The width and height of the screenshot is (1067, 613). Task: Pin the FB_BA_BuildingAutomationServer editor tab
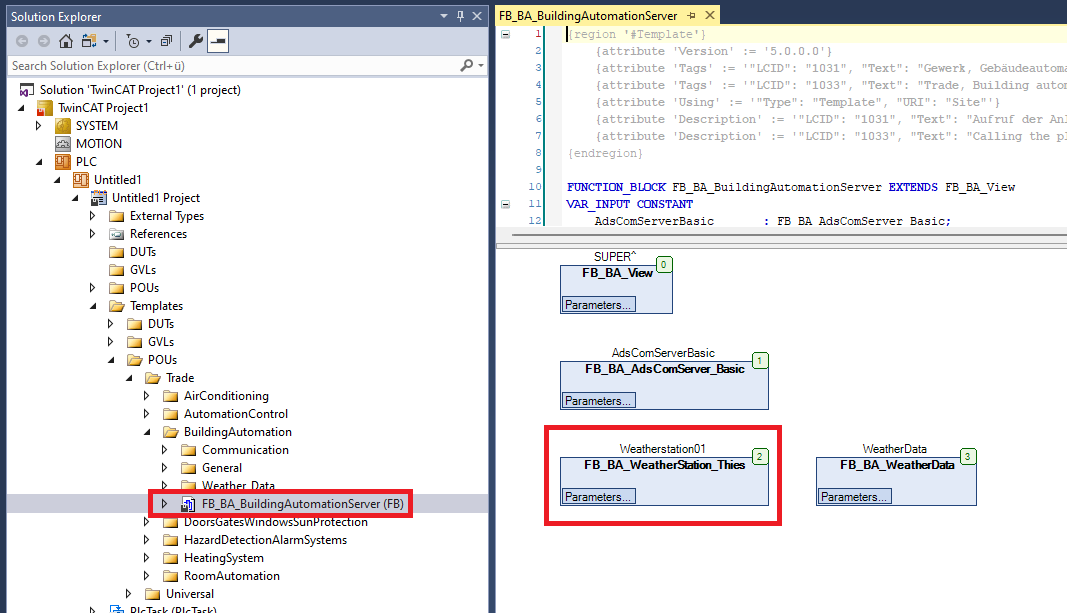pyautogui.click(x=692, y=16)
